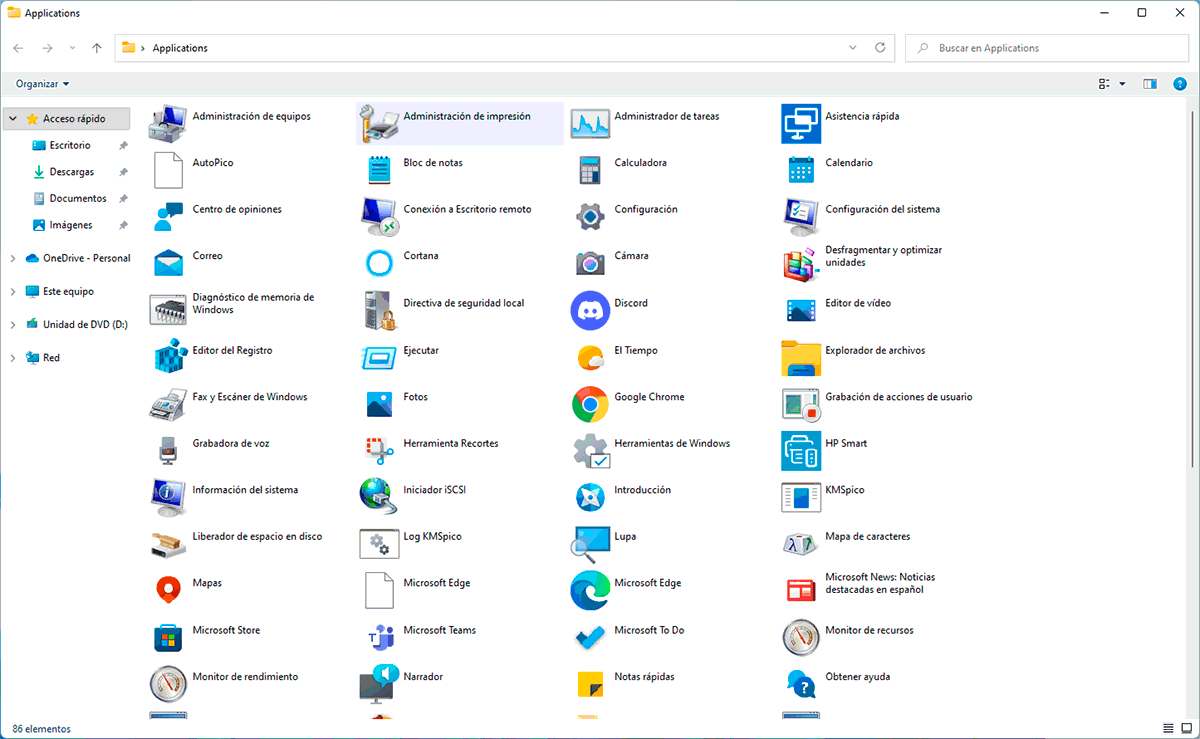Select the Bloc de notas icon
1200x739 pixels.
pos(379,170)
